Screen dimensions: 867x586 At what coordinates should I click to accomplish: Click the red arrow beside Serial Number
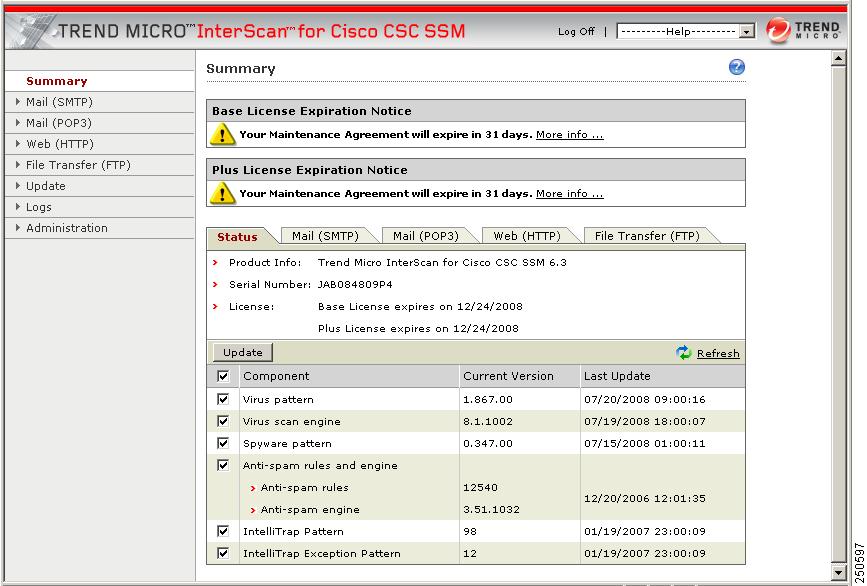pos(216,285)
